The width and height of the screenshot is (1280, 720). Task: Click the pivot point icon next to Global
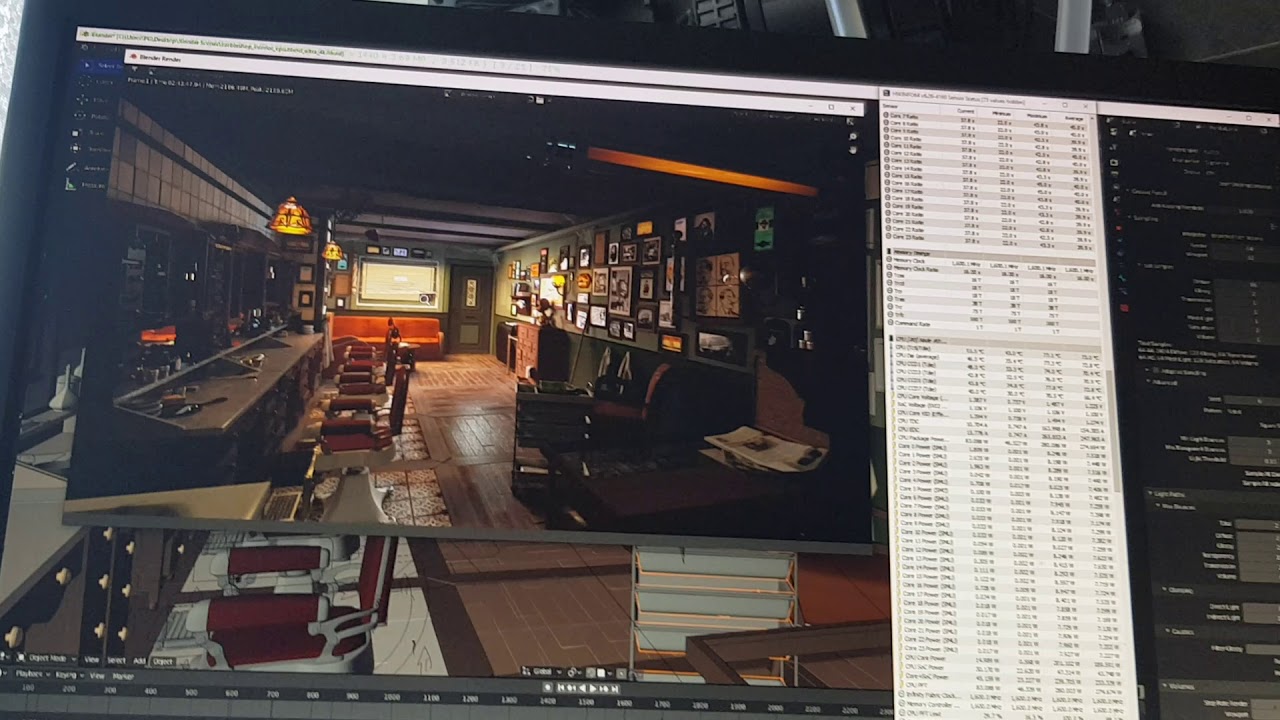(x=573, y=672)
